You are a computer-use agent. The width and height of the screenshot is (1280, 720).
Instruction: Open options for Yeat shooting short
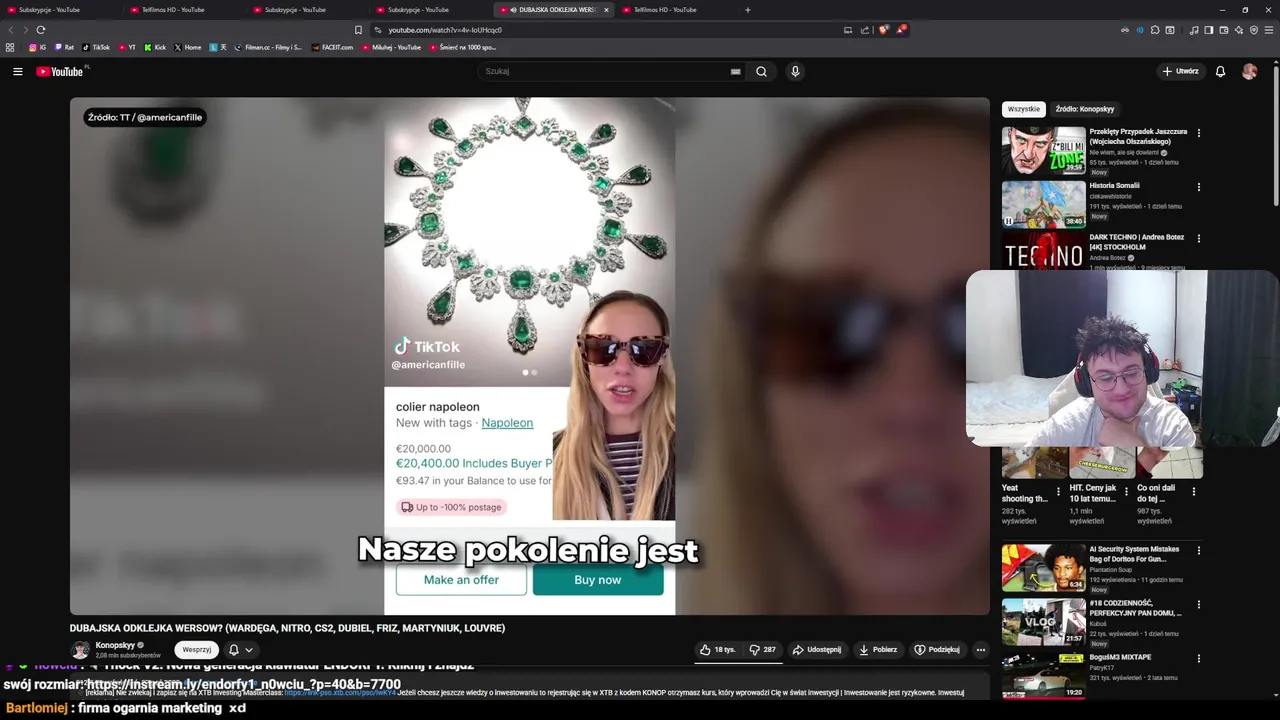[1059, 492]
